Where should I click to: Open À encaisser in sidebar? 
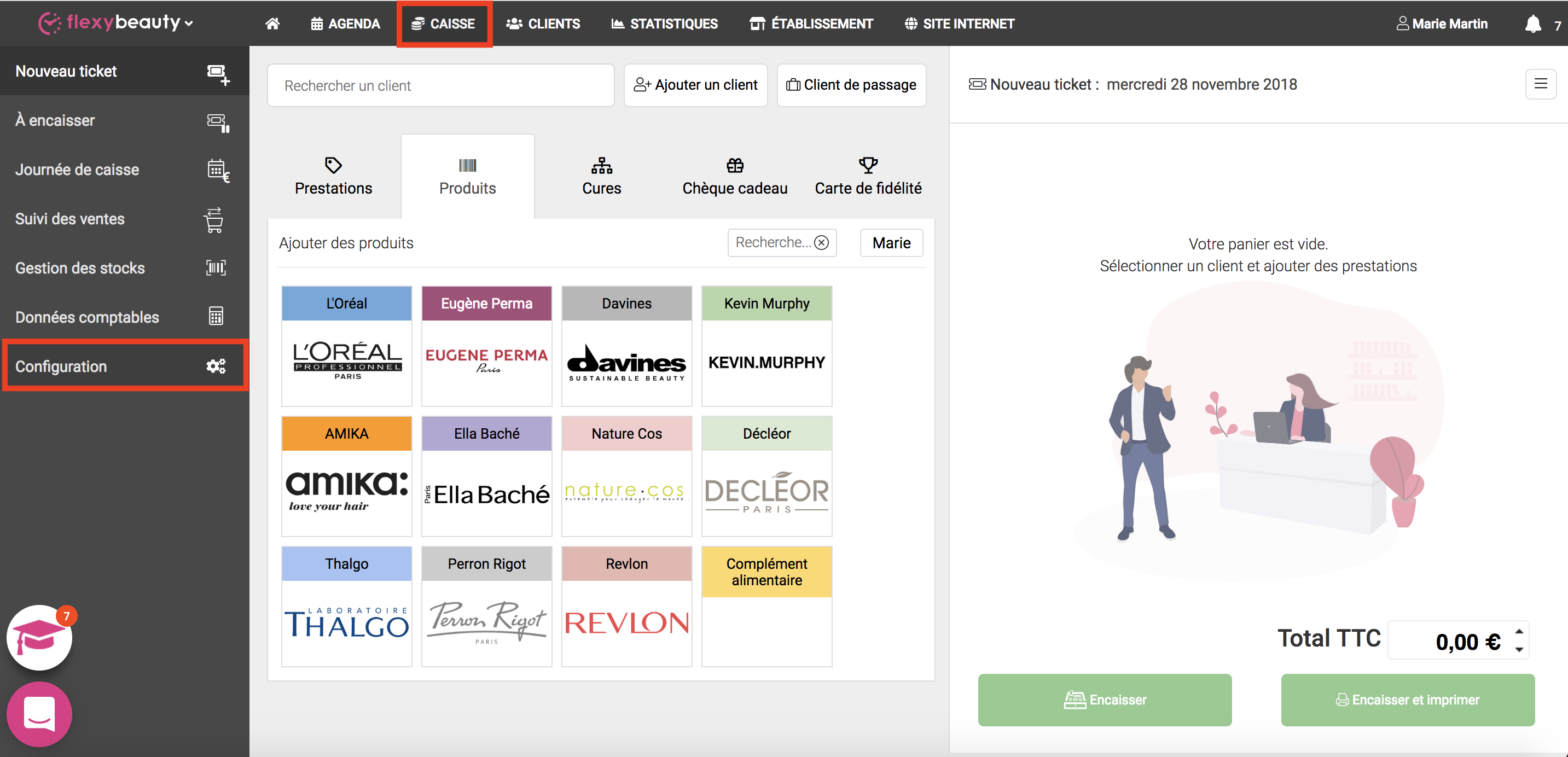124,120
